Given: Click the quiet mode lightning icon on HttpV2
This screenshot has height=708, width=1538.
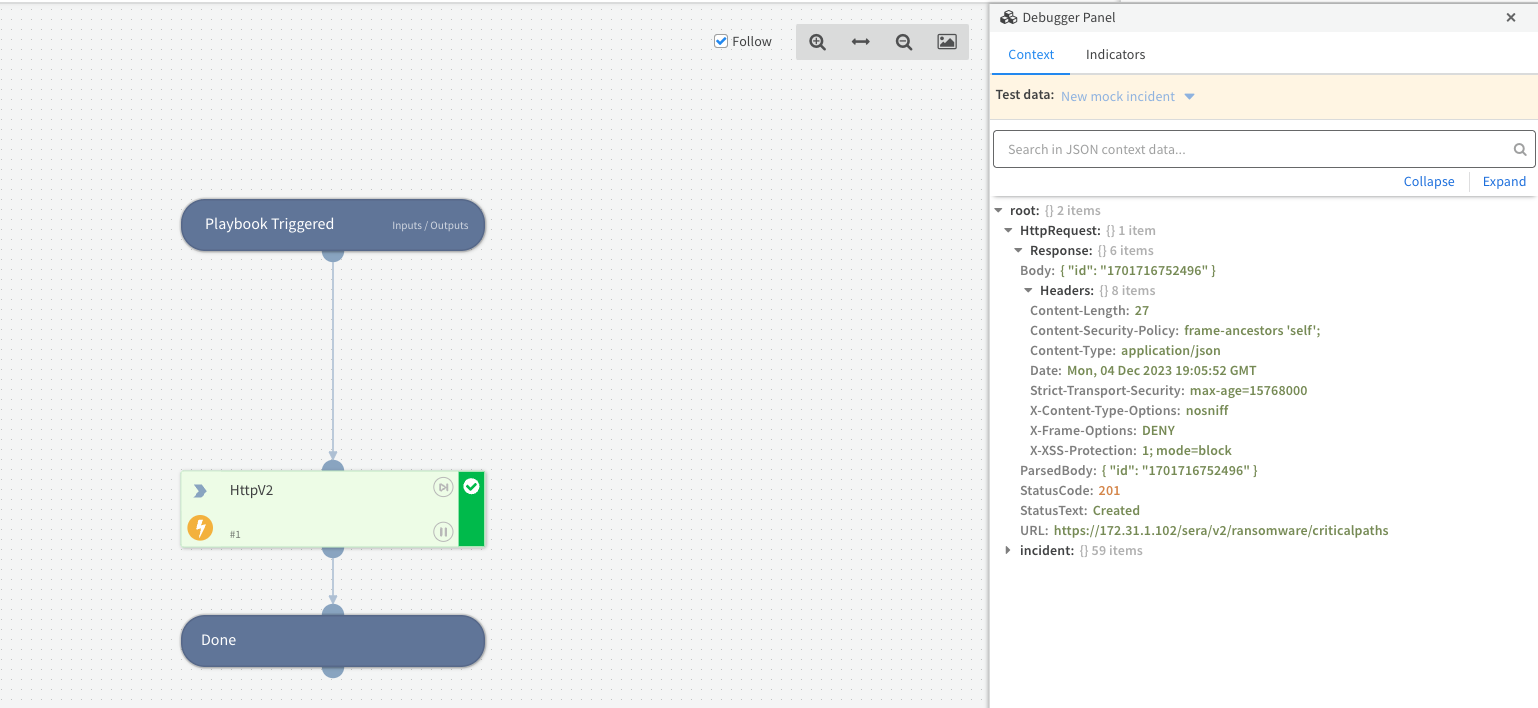Looking at the screenshot, I should (200, 527).
